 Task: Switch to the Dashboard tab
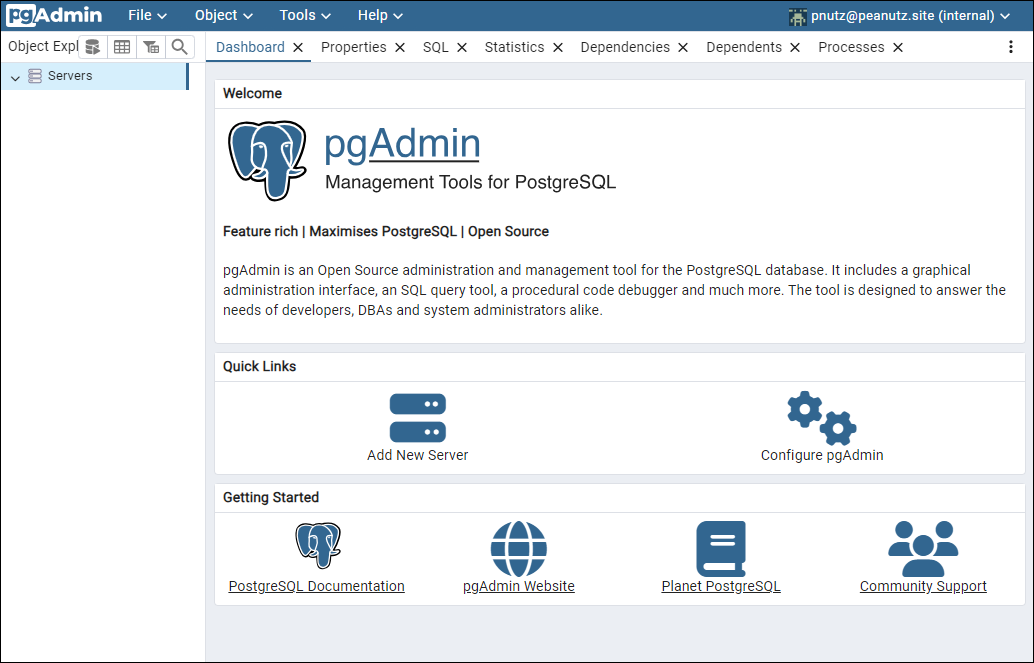tap(251, 47)
